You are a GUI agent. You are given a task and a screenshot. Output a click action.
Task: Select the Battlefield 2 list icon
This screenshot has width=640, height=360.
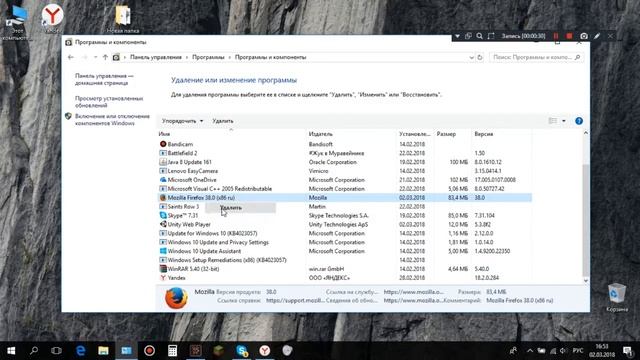pyautogui.click(x=163, y=153)
